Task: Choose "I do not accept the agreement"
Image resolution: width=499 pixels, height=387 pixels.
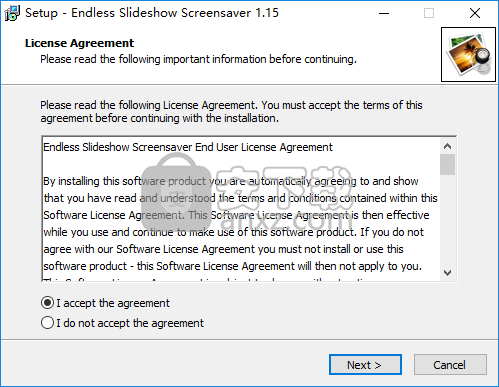Action: [x=47, y=323]
